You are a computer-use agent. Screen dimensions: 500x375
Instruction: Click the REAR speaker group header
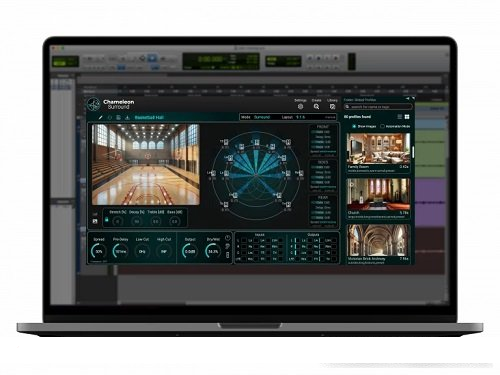point(323,198)
